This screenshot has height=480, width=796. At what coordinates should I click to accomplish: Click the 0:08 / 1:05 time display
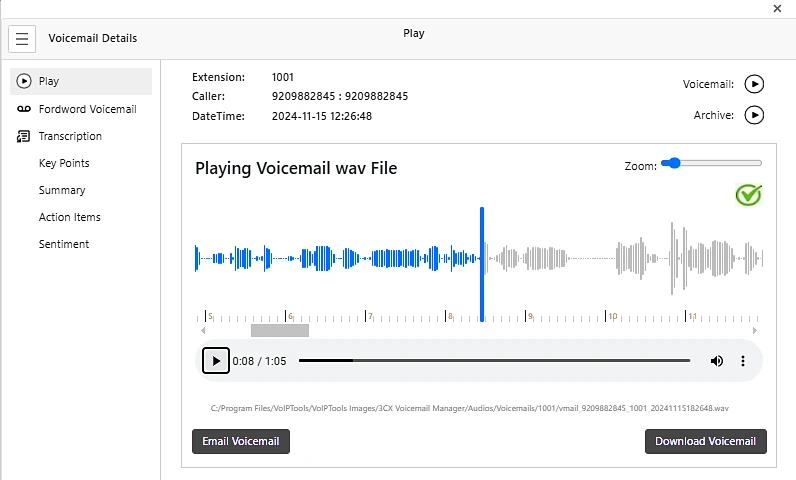pyautogui.click(x=259, y=361)
